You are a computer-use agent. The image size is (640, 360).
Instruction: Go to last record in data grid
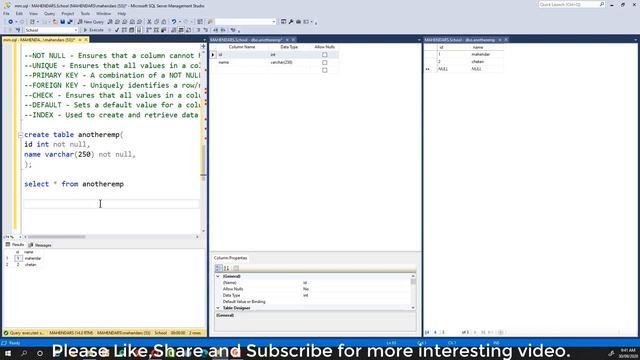tap(483, 332)
